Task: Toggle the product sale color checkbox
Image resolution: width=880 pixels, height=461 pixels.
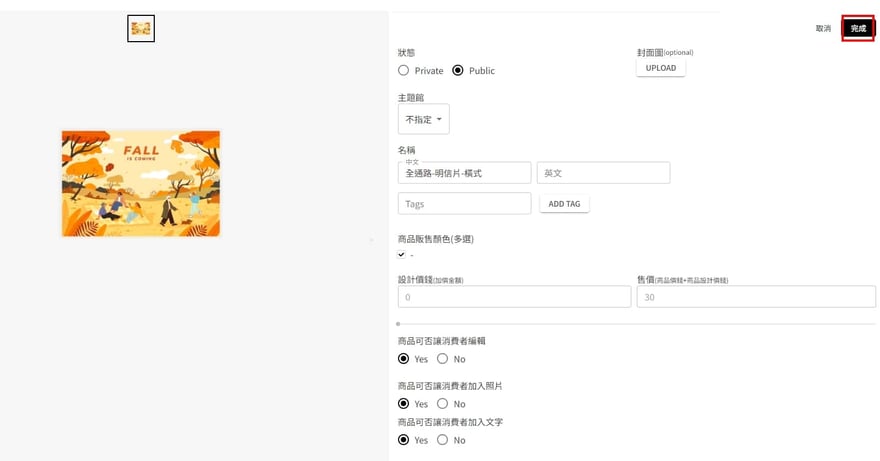Action: click(x=401, y=254)
